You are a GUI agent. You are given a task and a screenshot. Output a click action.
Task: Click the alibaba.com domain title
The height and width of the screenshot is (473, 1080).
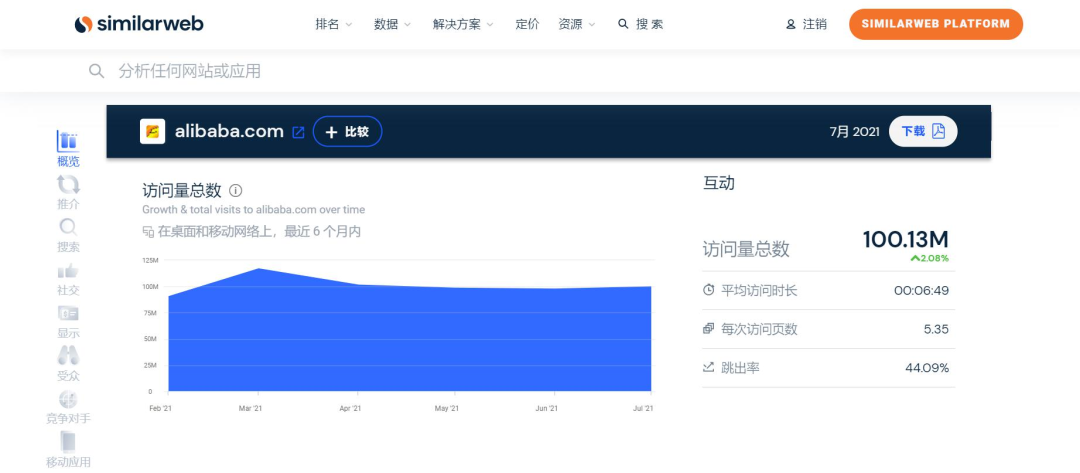point(229,132)
